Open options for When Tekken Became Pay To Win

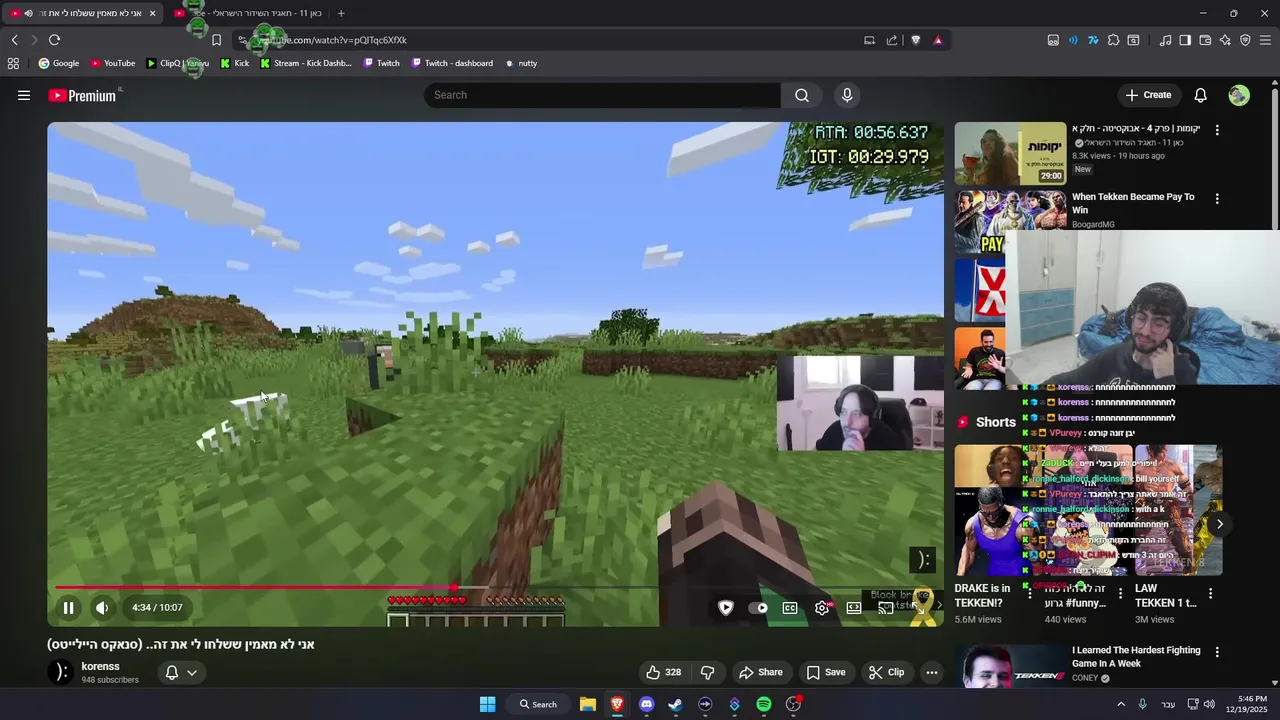coord(1217,199)
